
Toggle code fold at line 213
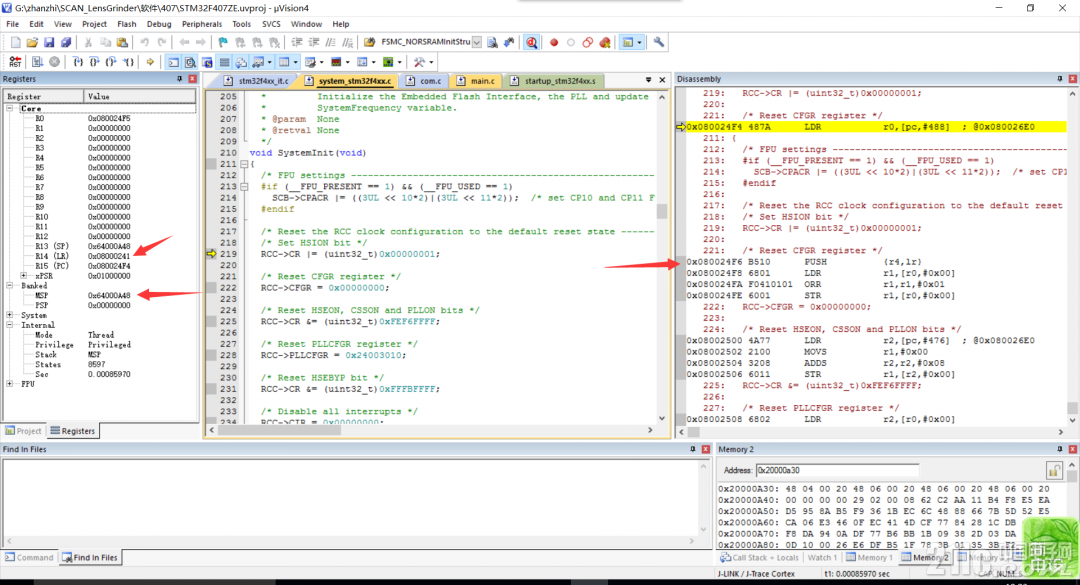tap(244, 187)
